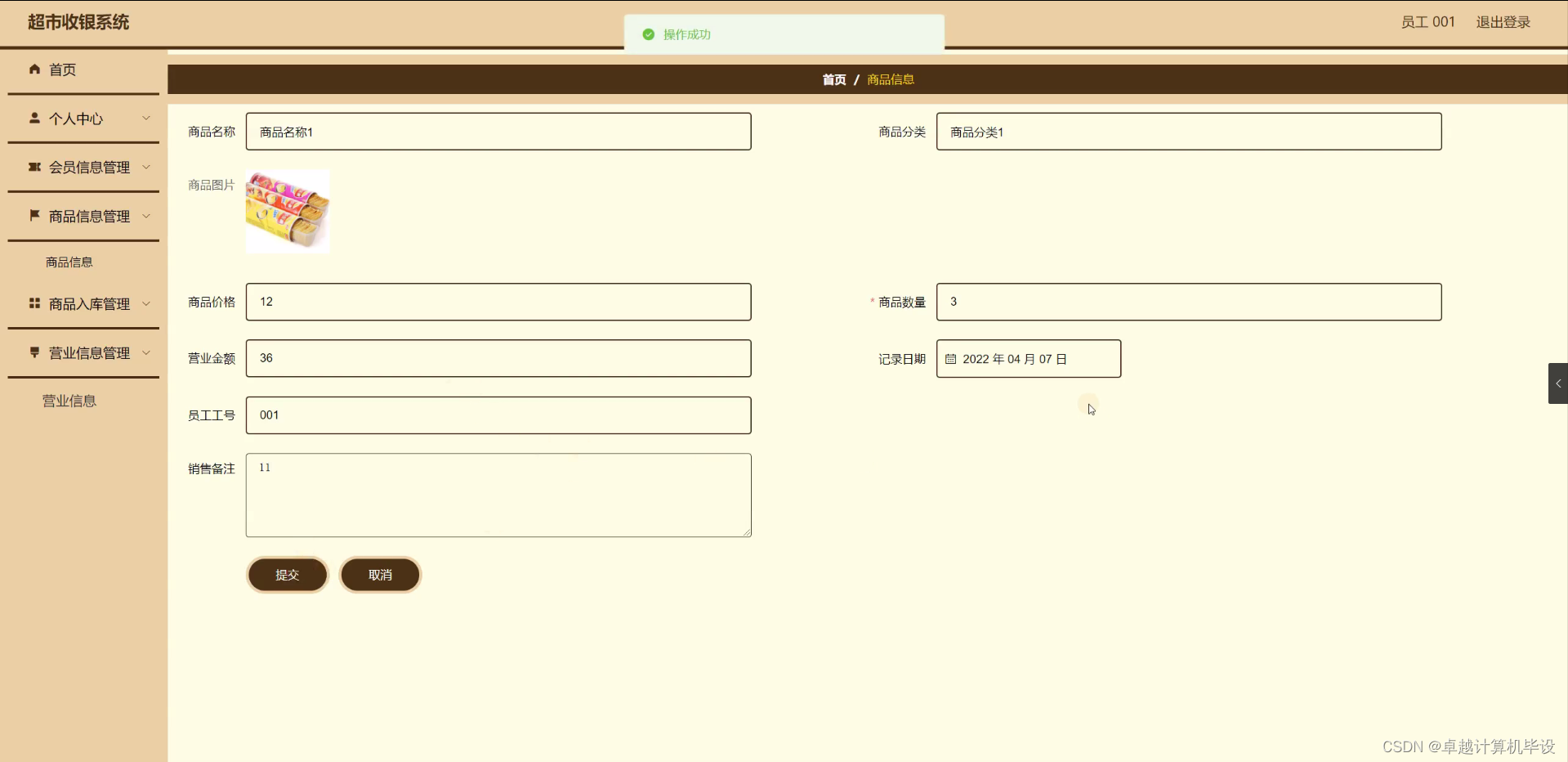Viewport: 1568px width, 762px height.
Task: Click the 商品图片 label
Action: (x=212, y=185)
